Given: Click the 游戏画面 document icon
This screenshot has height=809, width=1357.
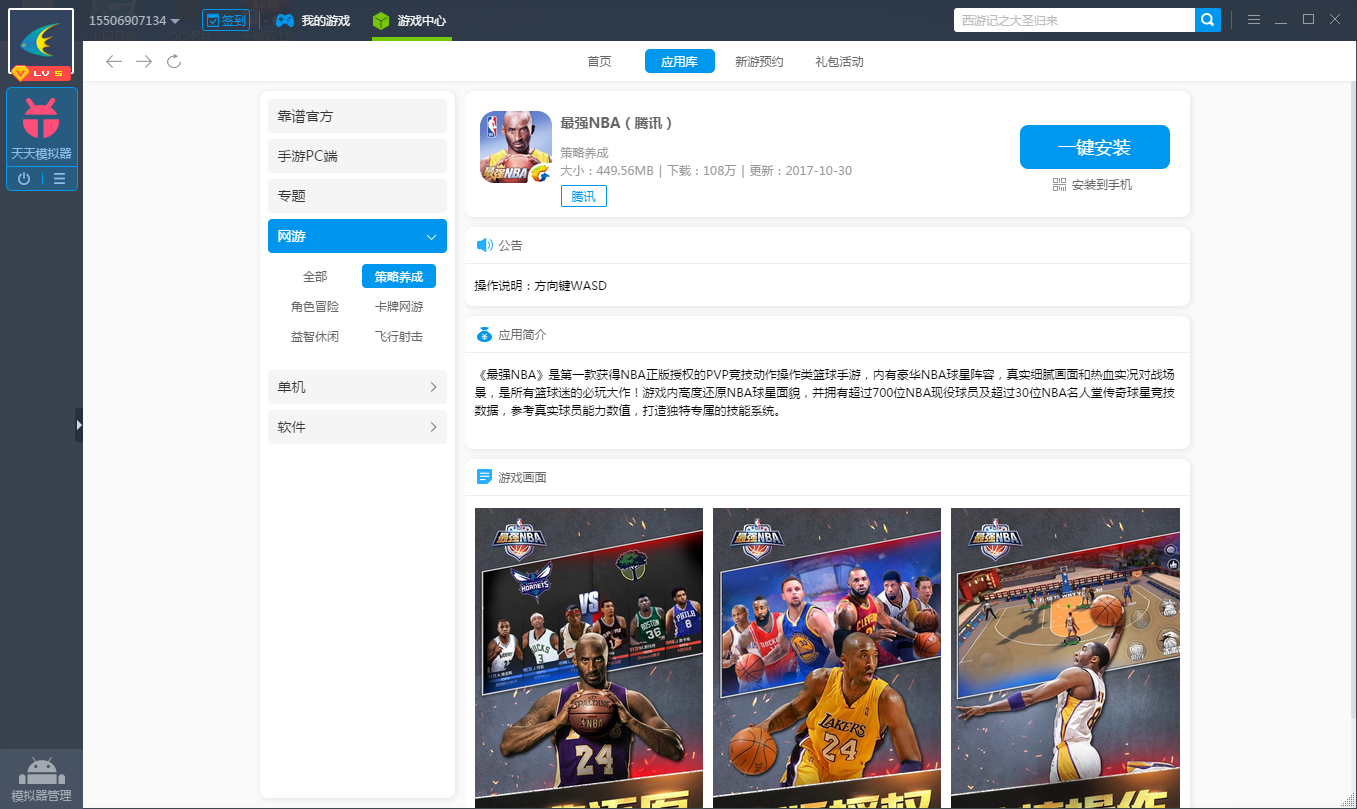Looking at the screenshot, I should pos(485,477).
